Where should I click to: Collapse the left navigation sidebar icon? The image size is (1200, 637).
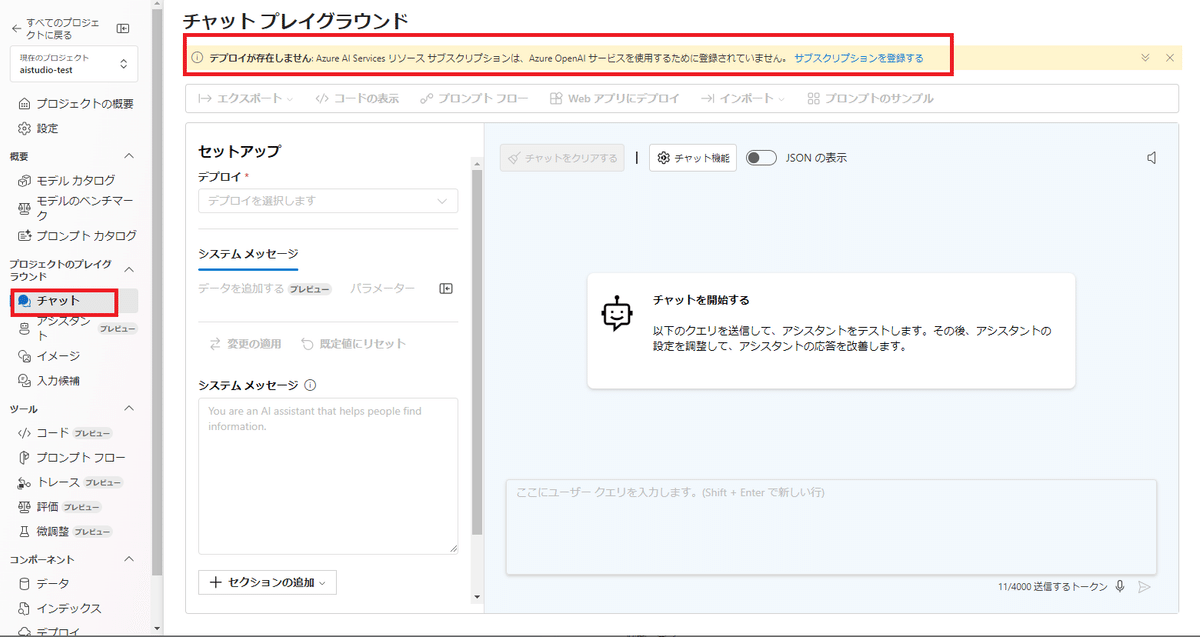click(x=123, y=28)
